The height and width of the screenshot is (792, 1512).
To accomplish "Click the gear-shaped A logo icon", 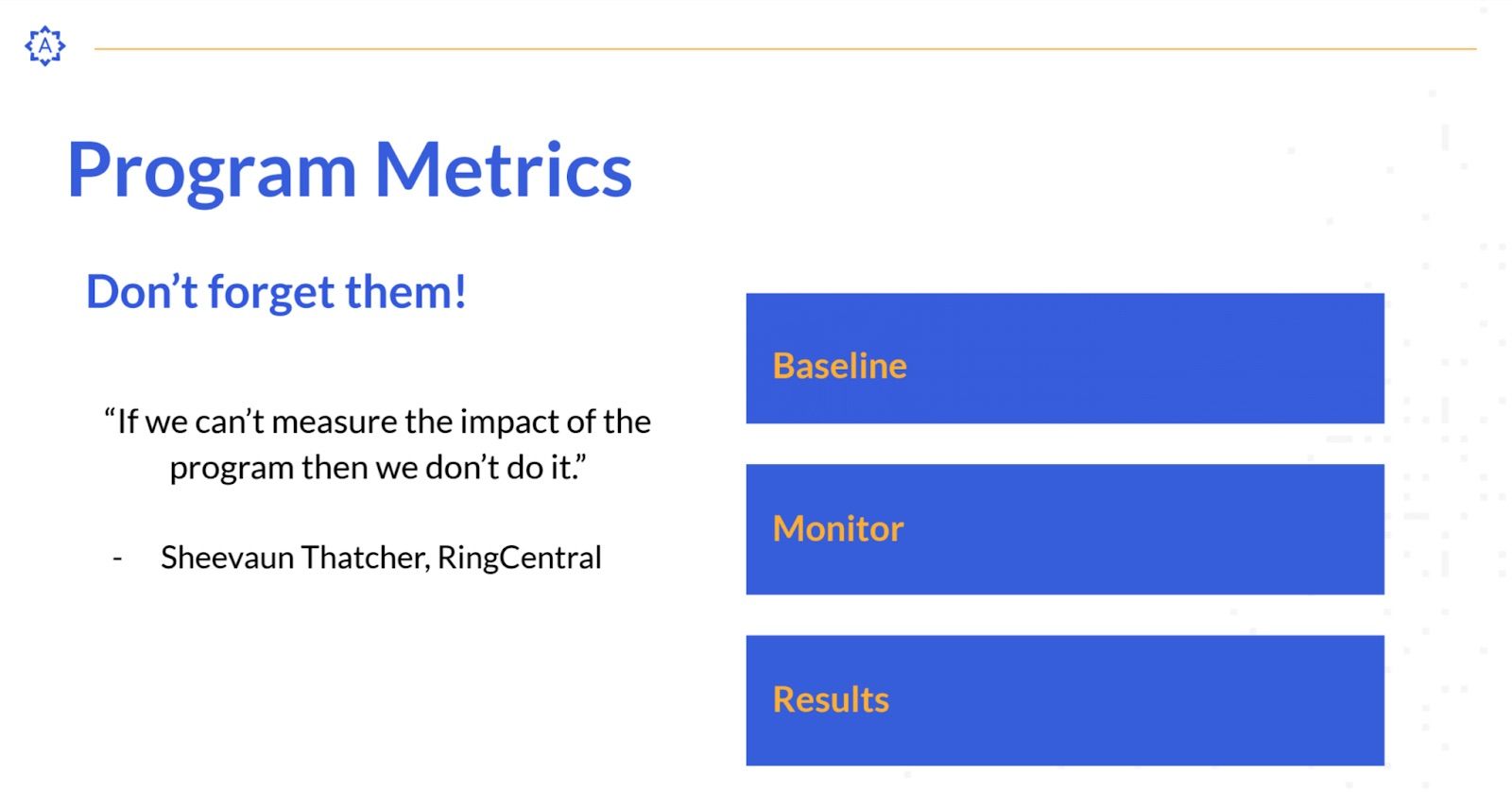I will tap(44, 45).
